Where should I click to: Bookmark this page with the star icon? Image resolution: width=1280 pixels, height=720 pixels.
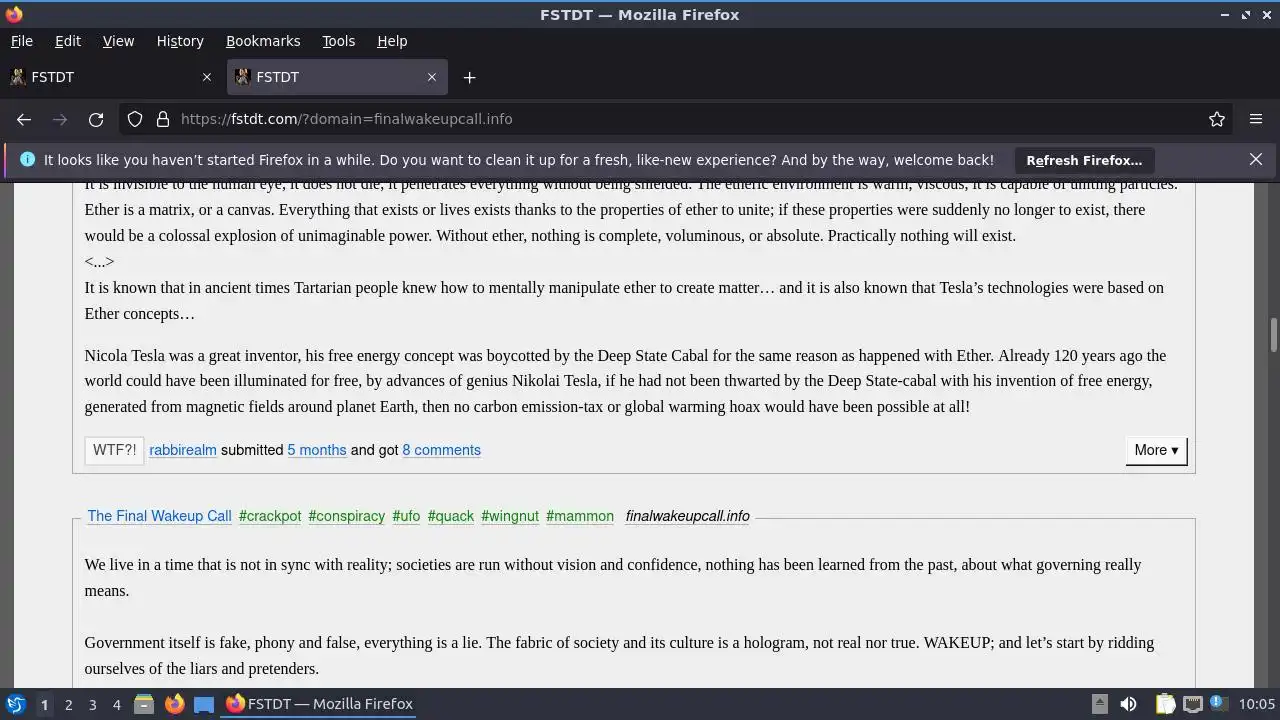pos(1217,119)
